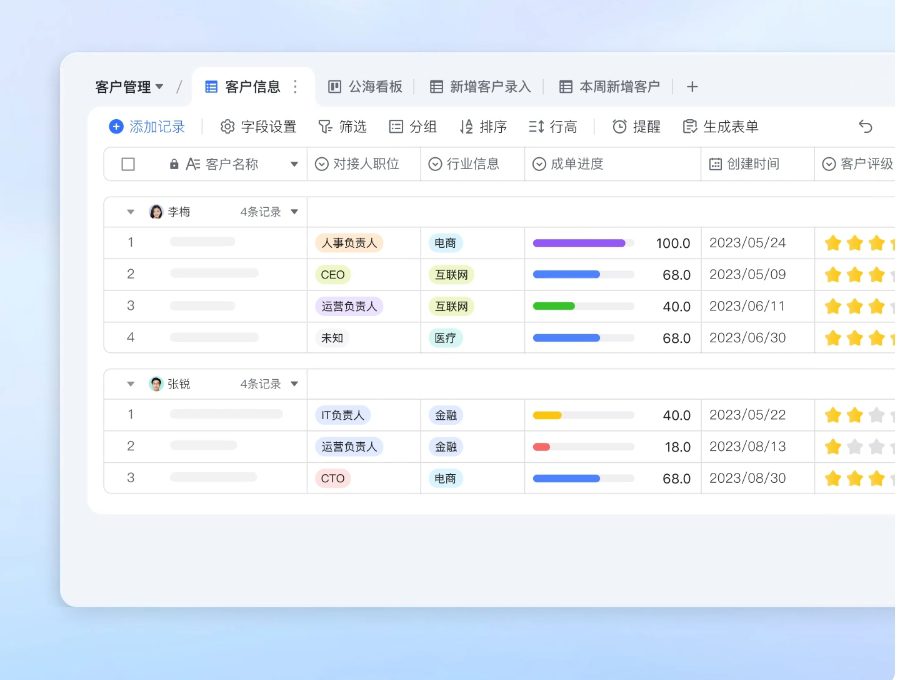Click the text type icon of 客户名称
Screen dimensions: 897x680
[193, 164]
